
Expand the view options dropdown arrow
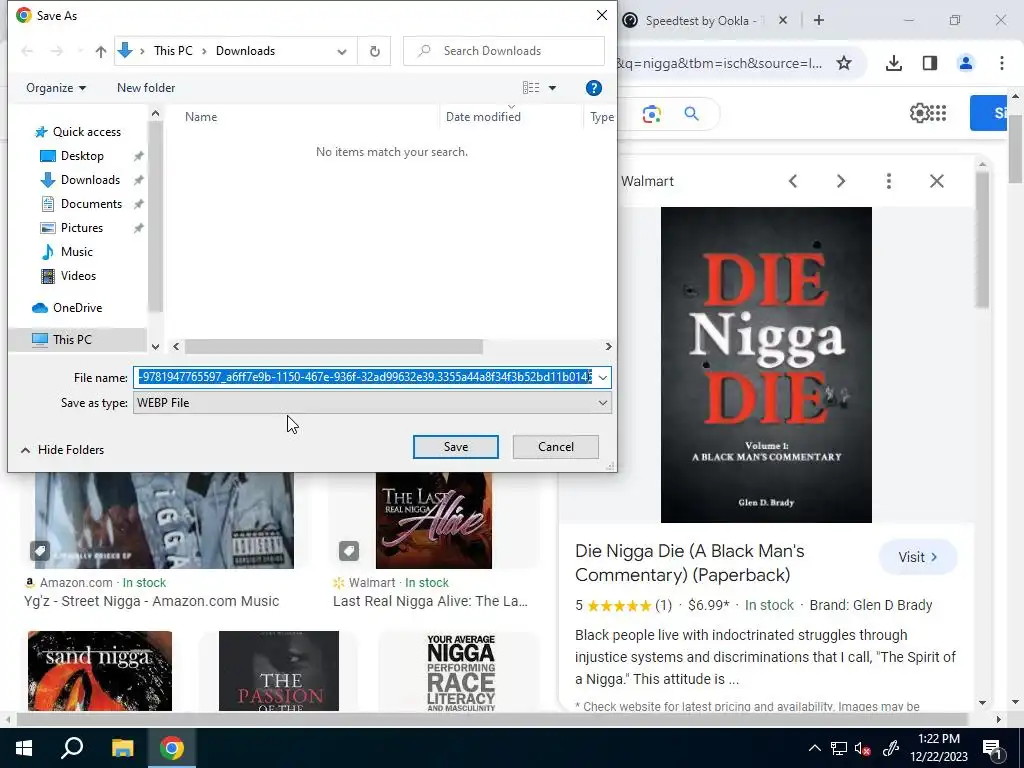(552, 88)
